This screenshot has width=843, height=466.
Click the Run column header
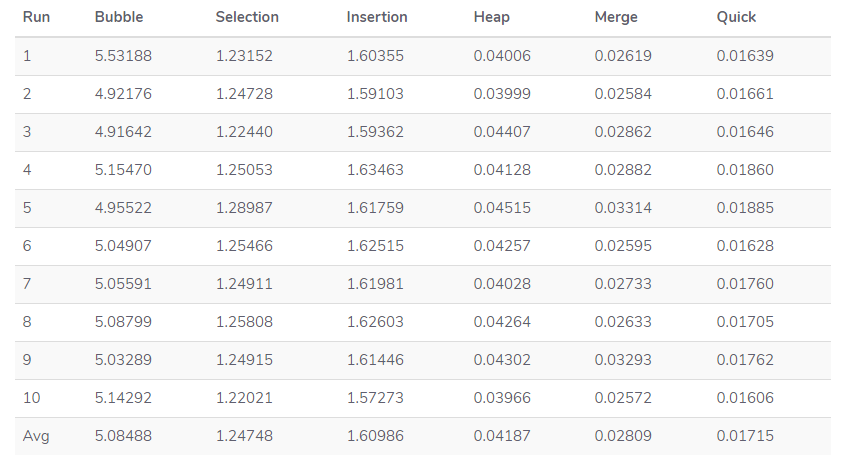36,17
